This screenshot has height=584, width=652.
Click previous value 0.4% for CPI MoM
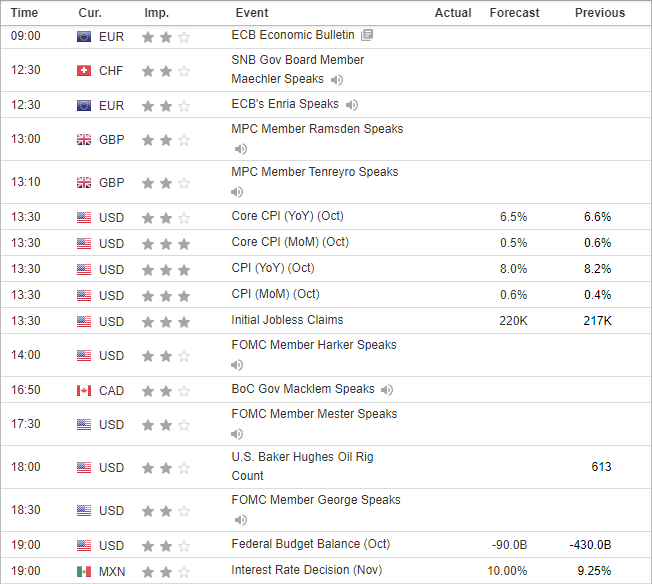(598, 295)
